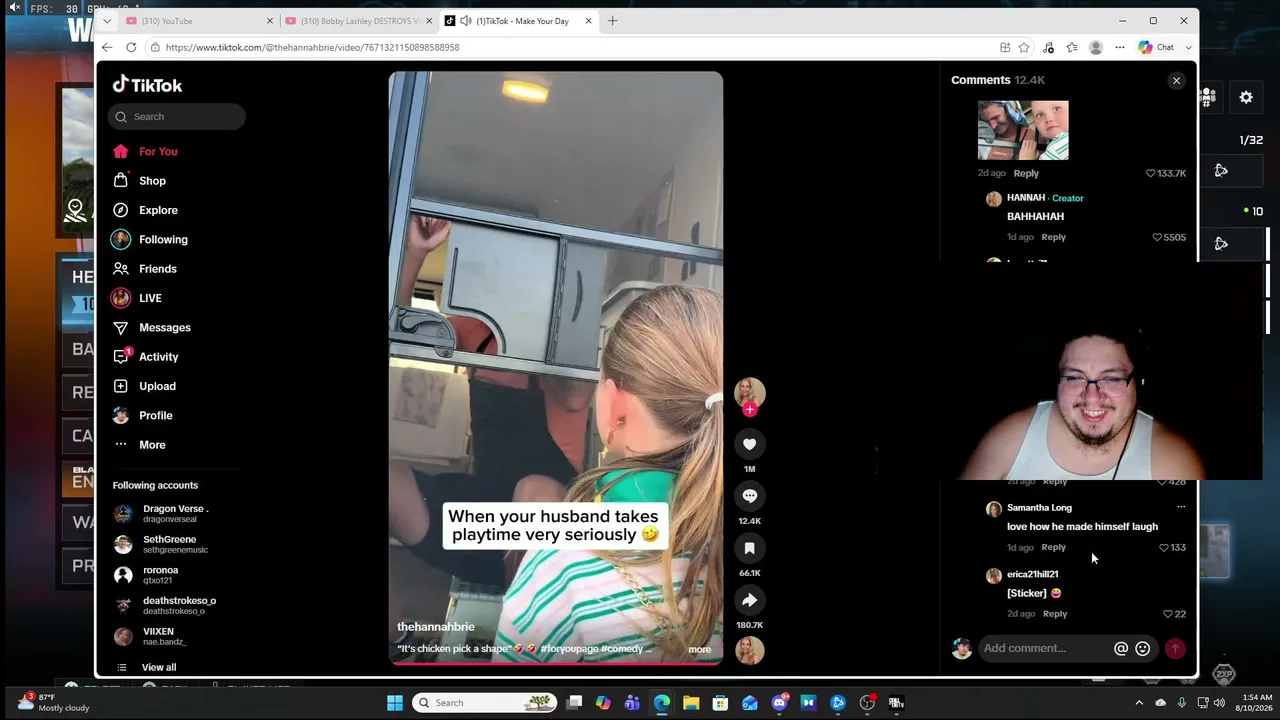Viewport: 1280px width, 720px height.
Task: Reply to erica21hill21's comment
Action: [1054, 614]
